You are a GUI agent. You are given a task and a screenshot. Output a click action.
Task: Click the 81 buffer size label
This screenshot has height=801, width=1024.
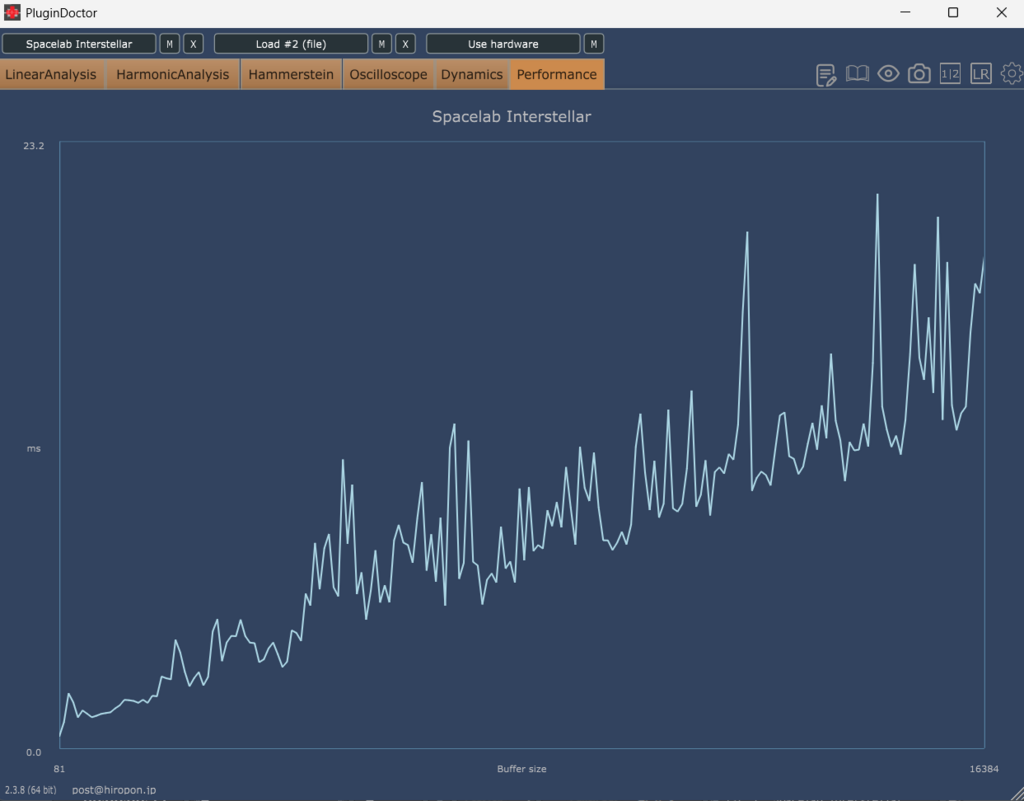click(59, 769)
